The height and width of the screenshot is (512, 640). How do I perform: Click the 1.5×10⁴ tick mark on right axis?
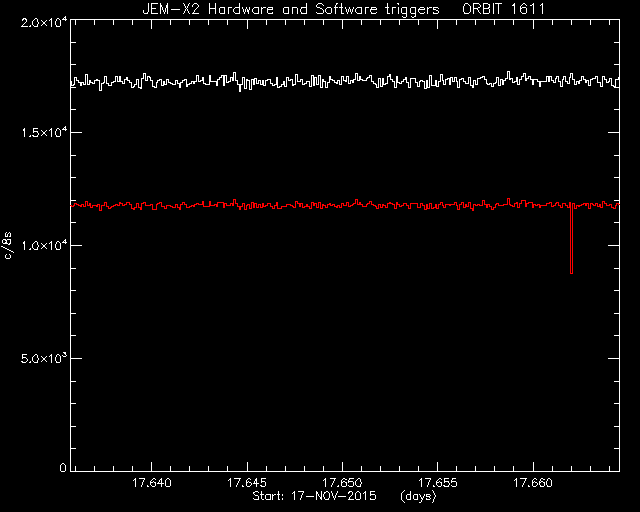click(614, 132)
